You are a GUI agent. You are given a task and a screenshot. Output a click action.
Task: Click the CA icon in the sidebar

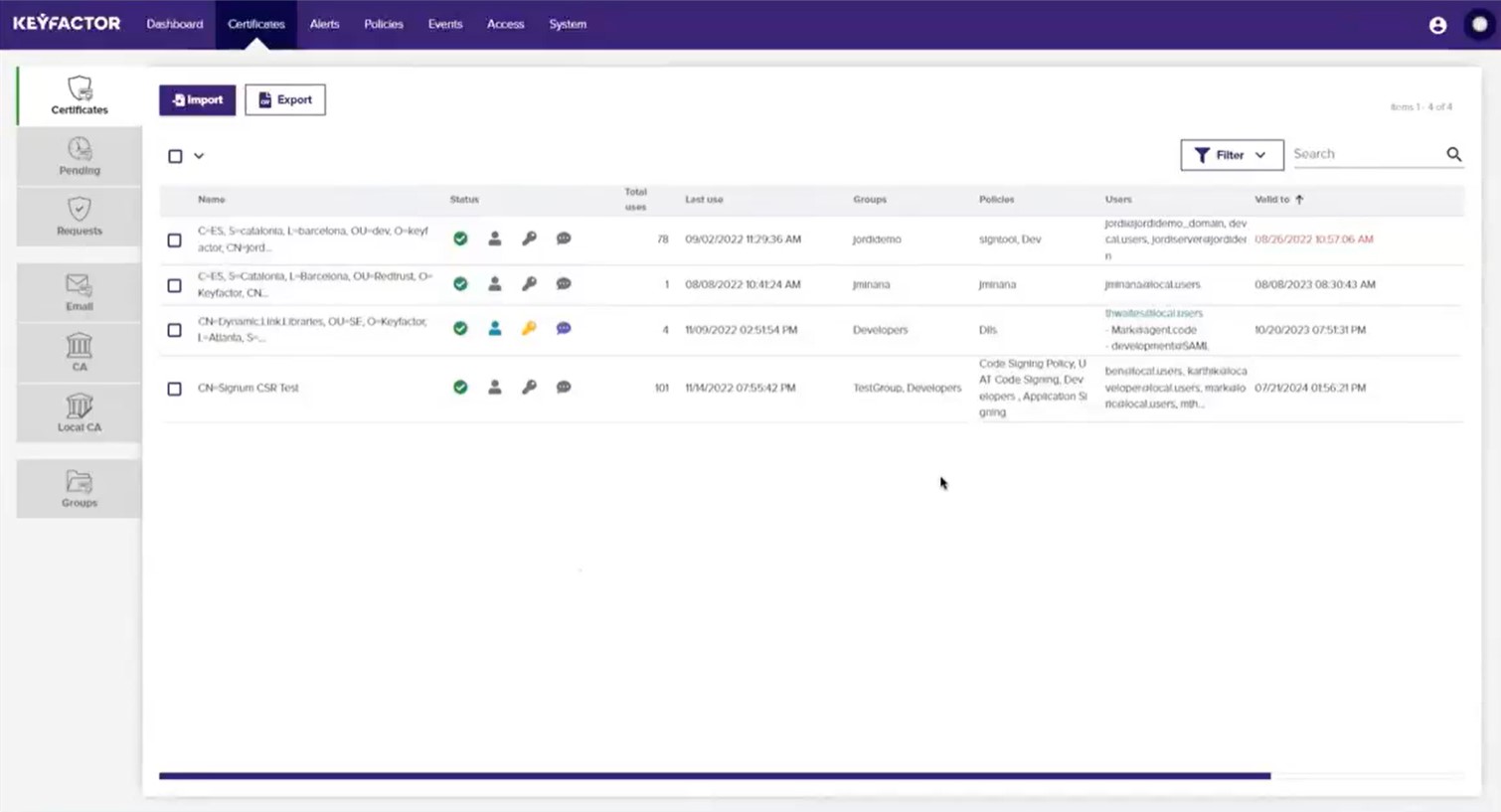point(79,353)
